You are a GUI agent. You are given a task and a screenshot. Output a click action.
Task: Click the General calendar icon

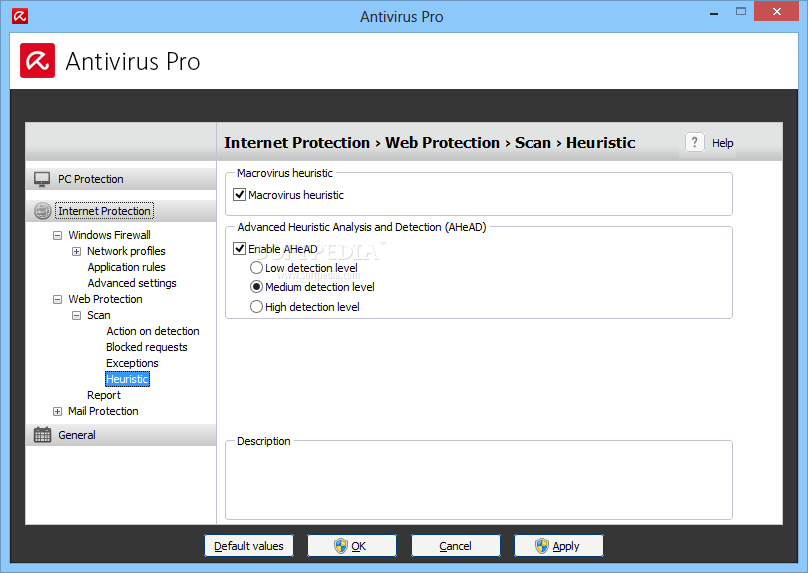coord(42,435)
